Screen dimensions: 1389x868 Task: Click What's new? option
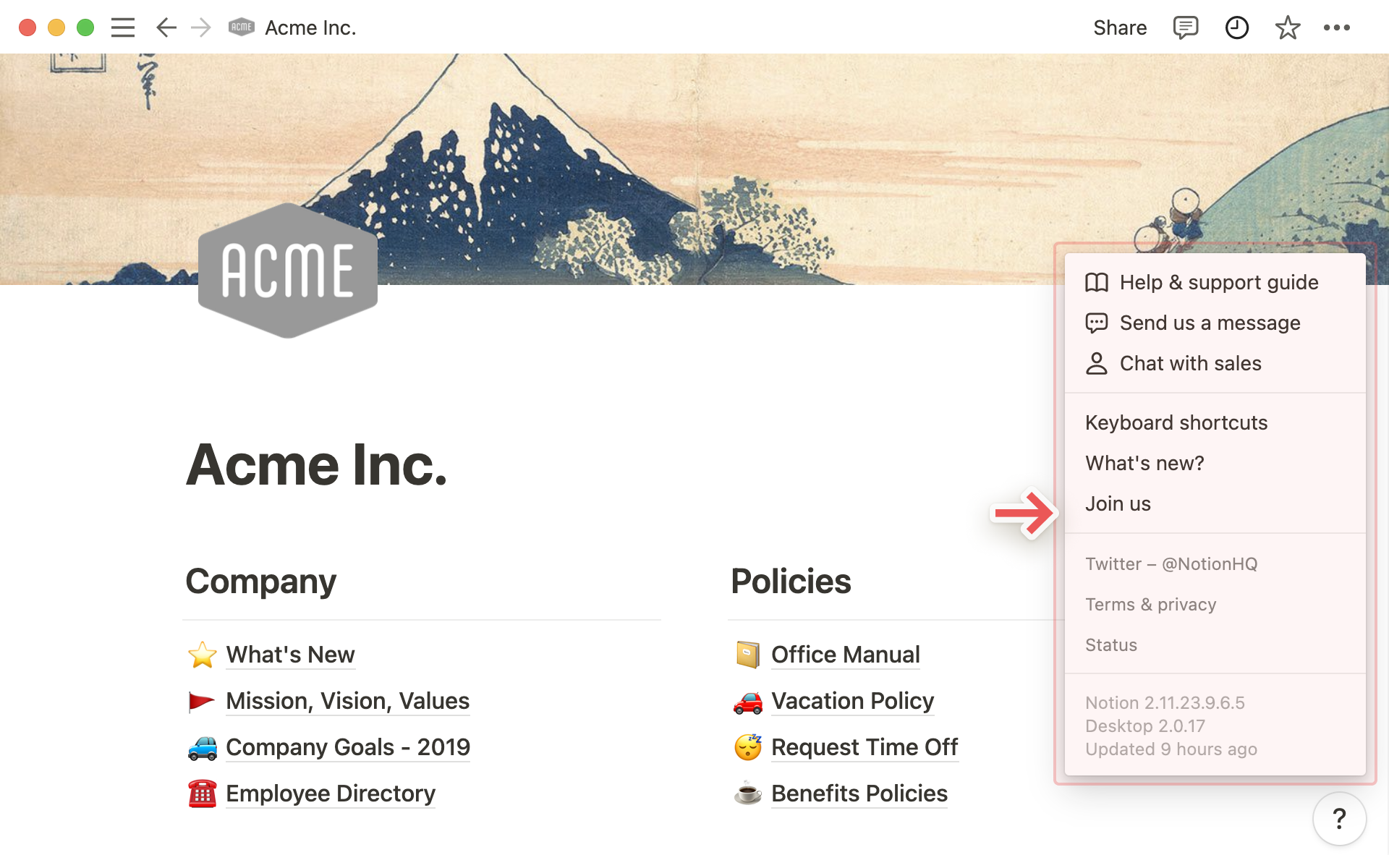click(1144, 463)
